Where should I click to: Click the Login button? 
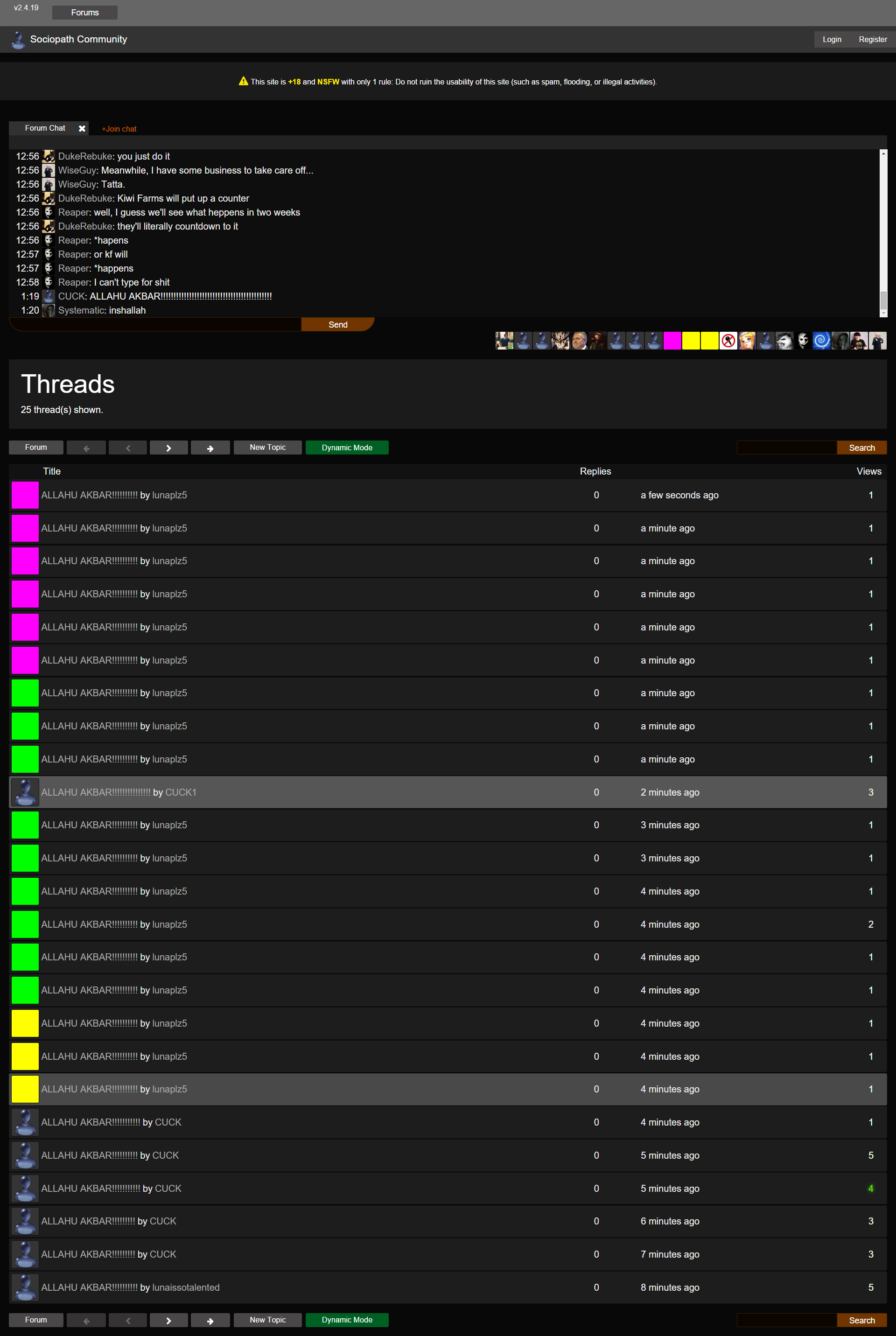[x=832, y=39]
